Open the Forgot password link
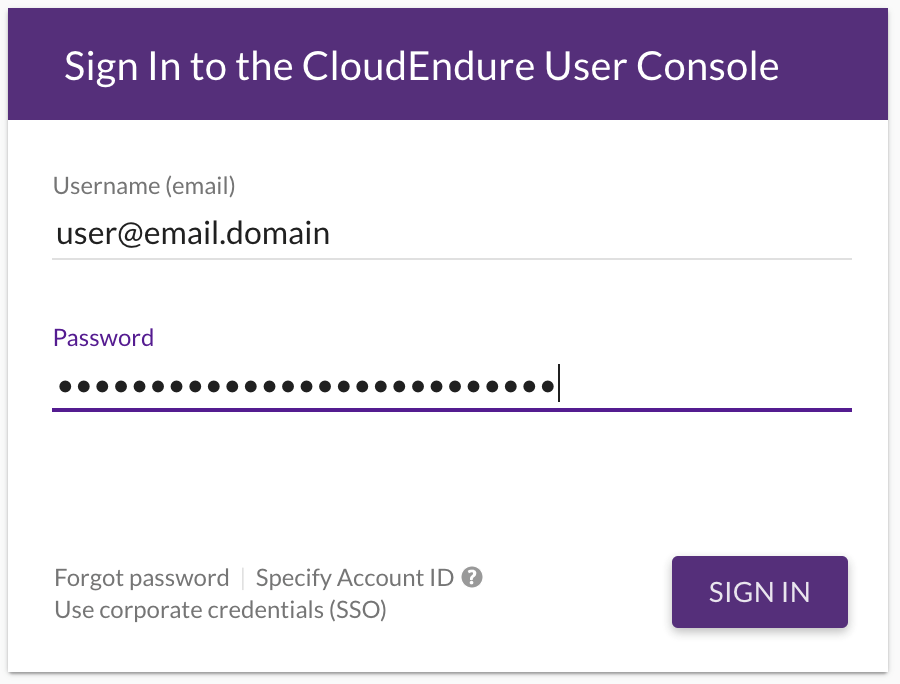Viewport: 900px width, 684px height. tap(142, 578)
